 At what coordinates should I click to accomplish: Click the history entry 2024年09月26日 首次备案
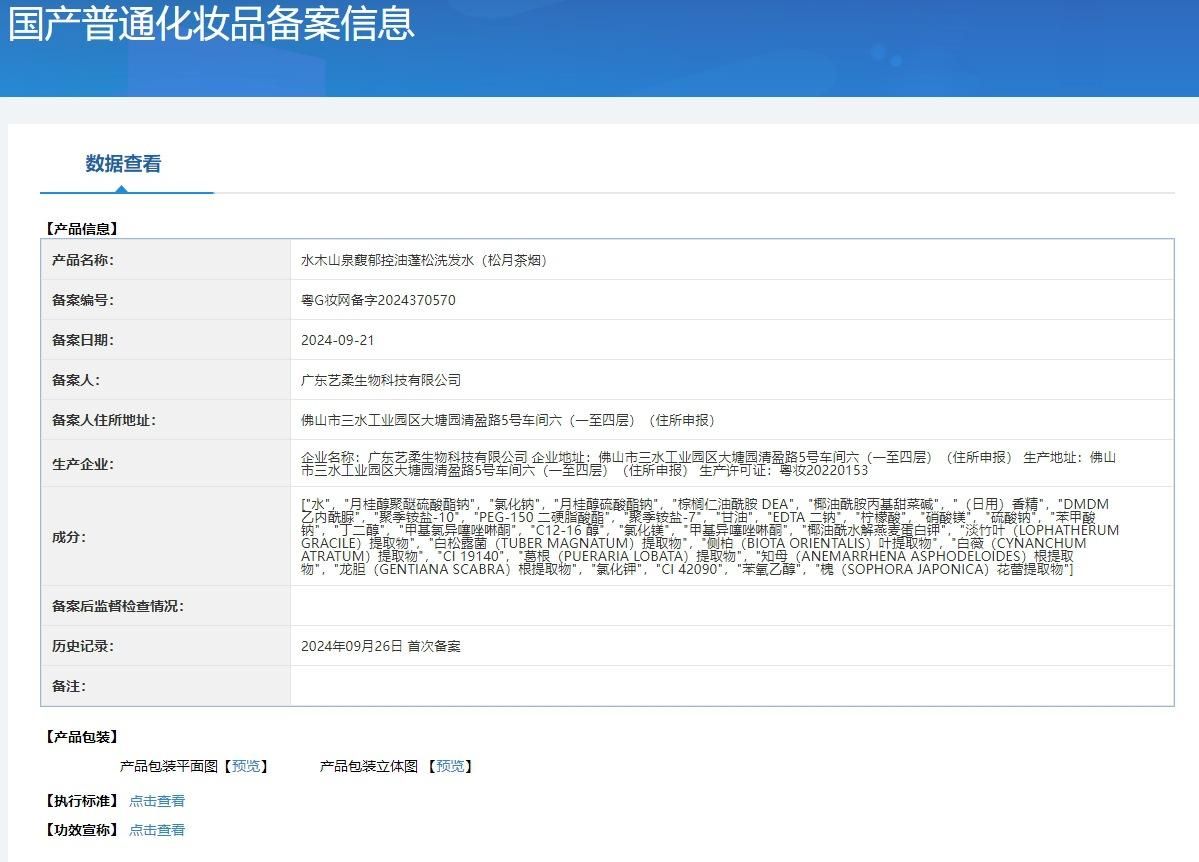click(x=380, y=646)
